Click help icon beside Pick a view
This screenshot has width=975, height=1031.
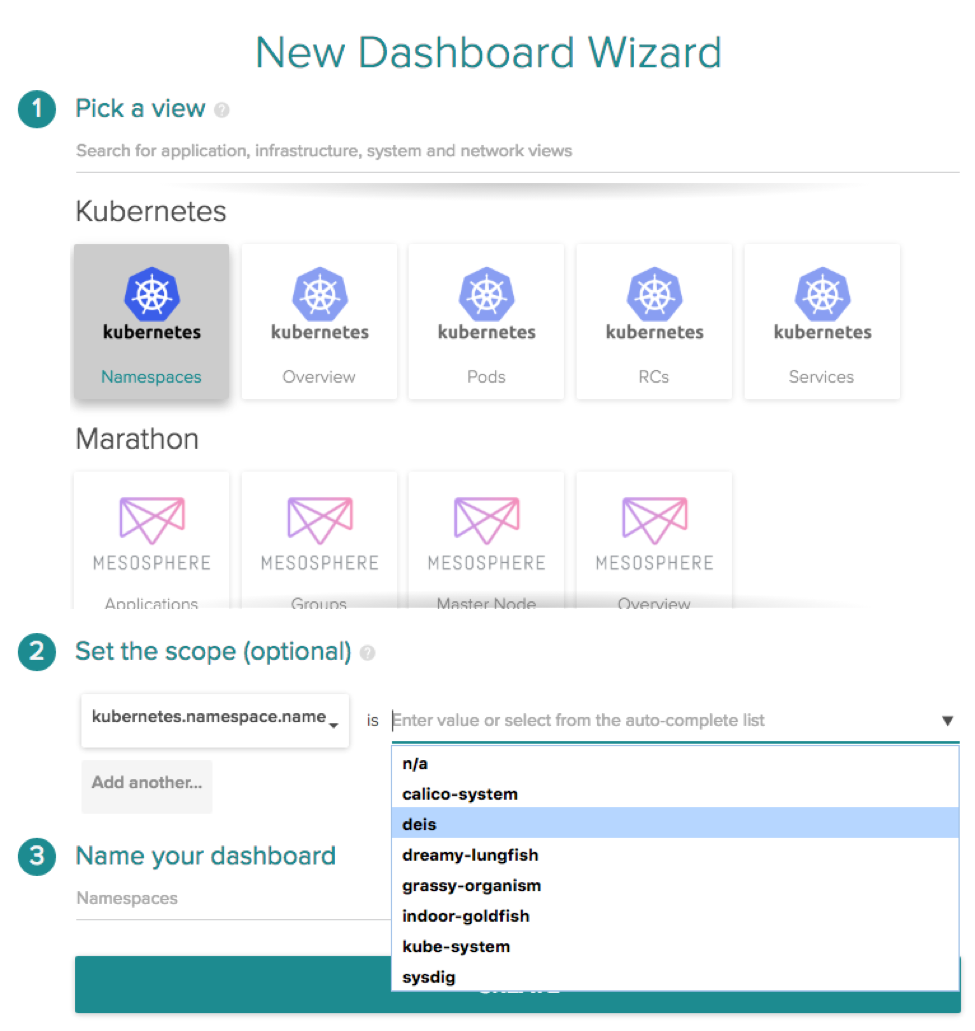[222, 110]
